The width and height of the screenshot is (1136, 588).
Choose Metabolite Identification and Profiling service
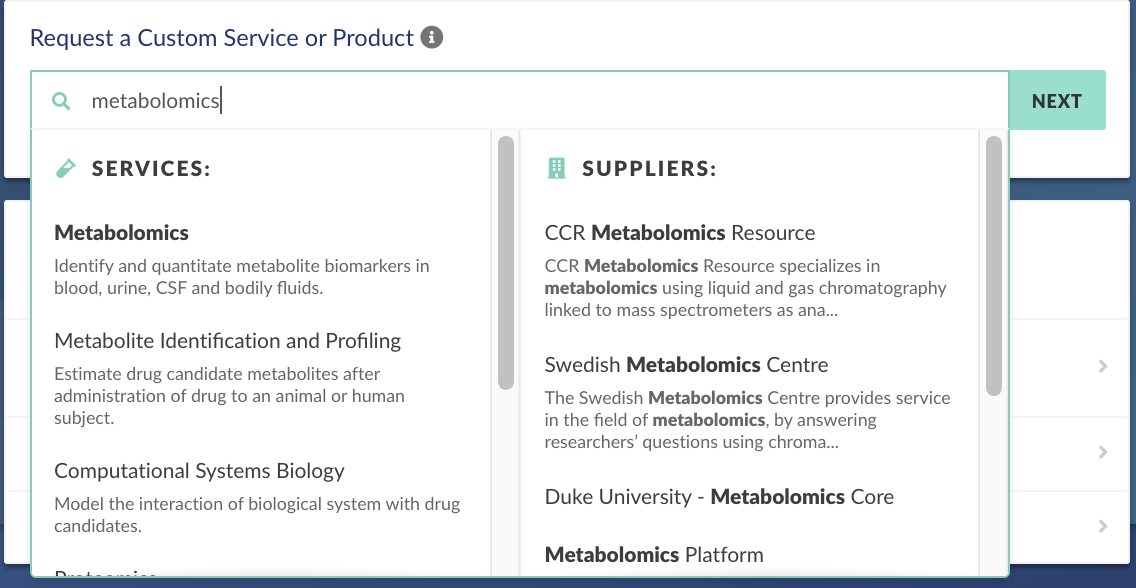click(x=228, y=341)
